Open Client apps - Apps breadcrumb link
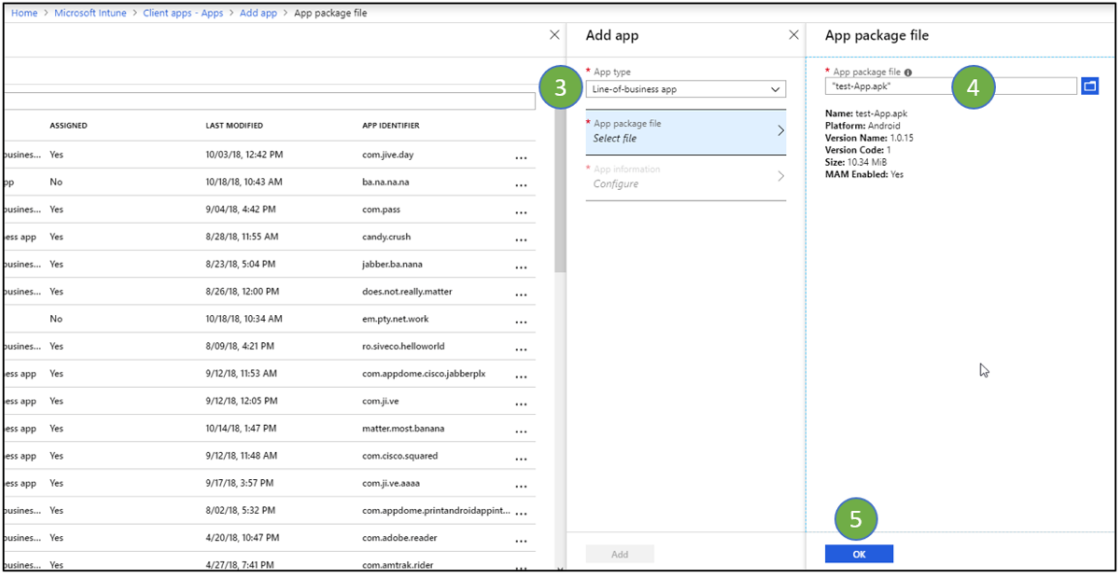1118x573 pixels. 183,13
